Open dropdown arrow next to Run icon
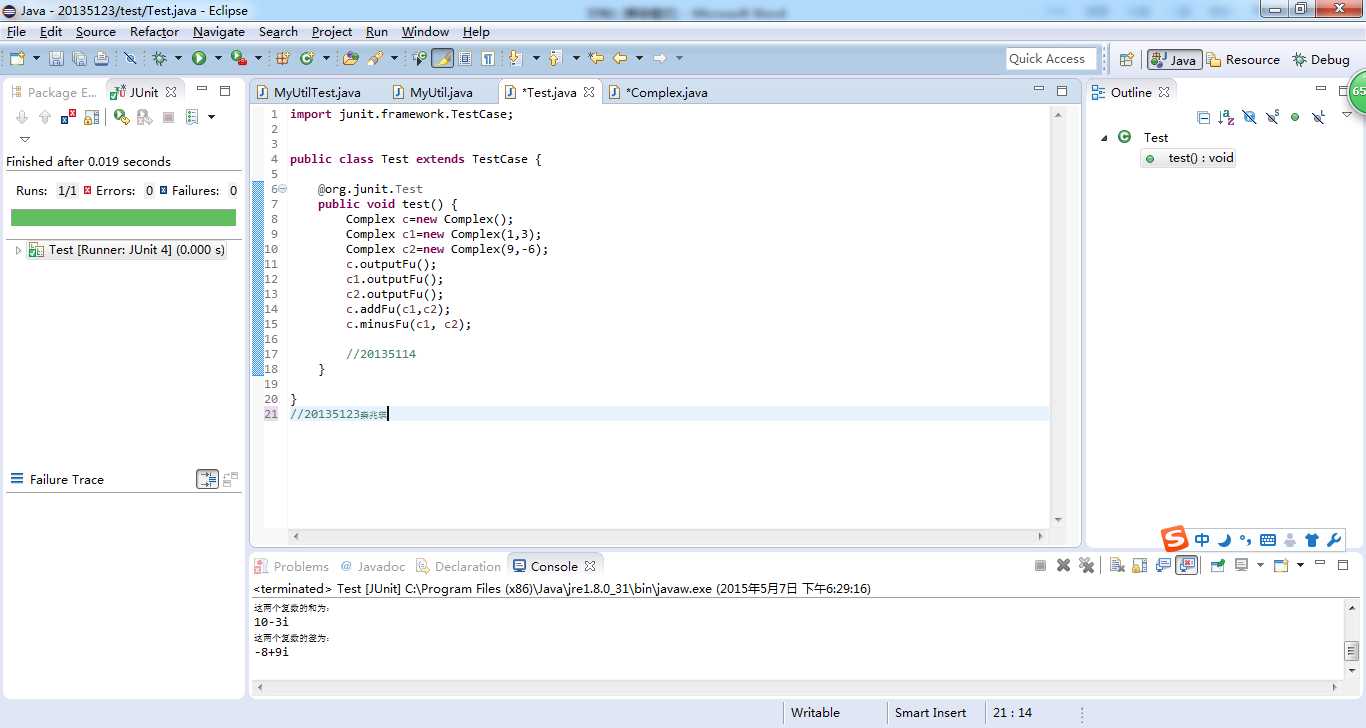This screenshot has width=1366, height=728. point(218,59)
